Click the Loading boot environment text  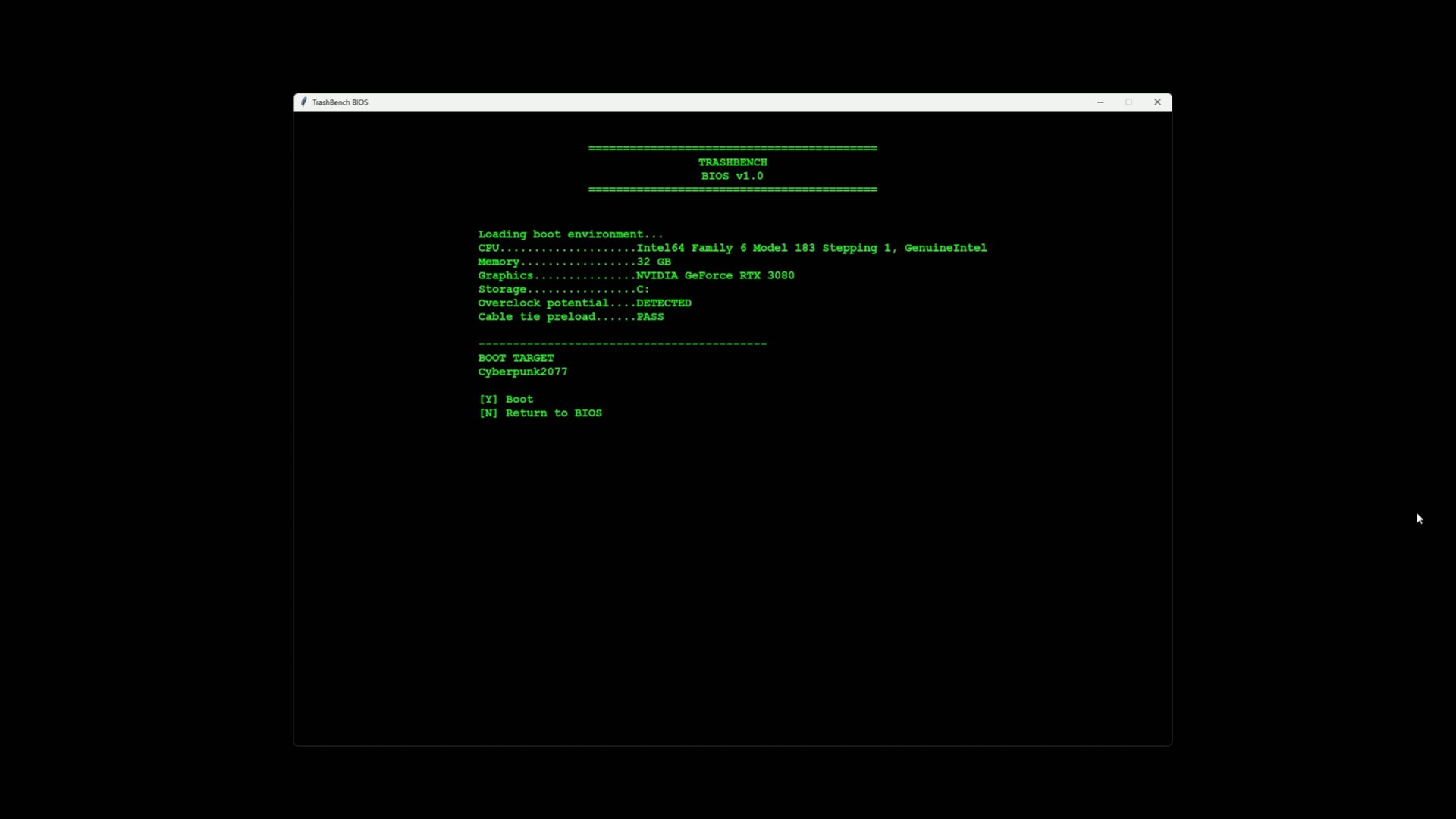[x=570, y=234]
